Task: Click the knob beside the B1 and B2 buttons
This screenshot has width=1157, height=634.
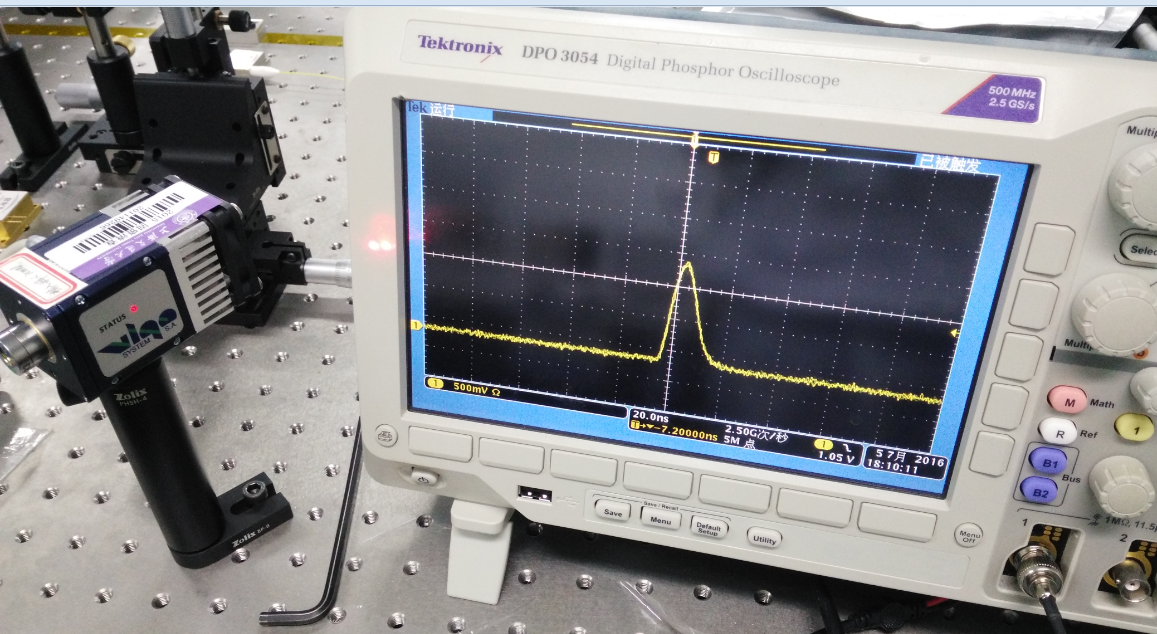Action: [1121, 486]
